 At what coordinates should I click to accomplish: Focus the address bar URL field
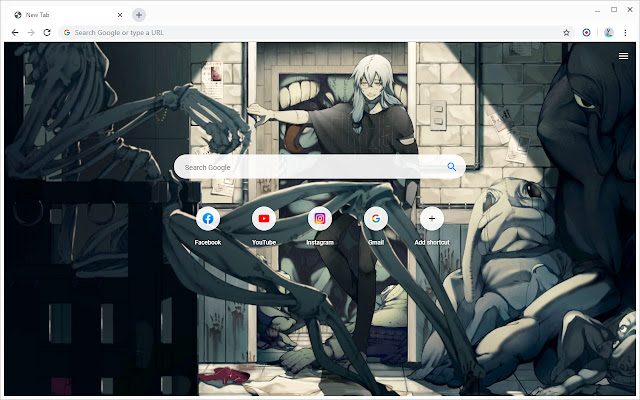316,33
